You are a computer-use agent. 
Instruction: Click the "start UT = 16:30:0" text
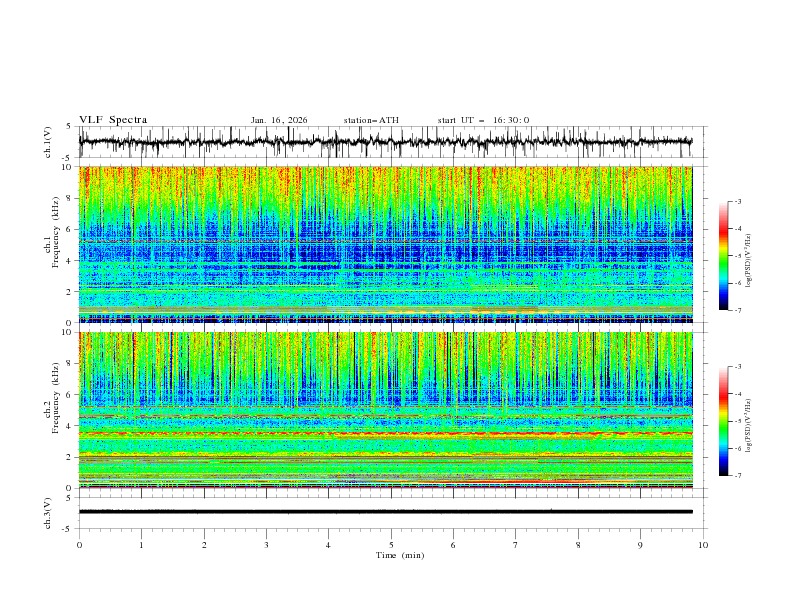483,120
